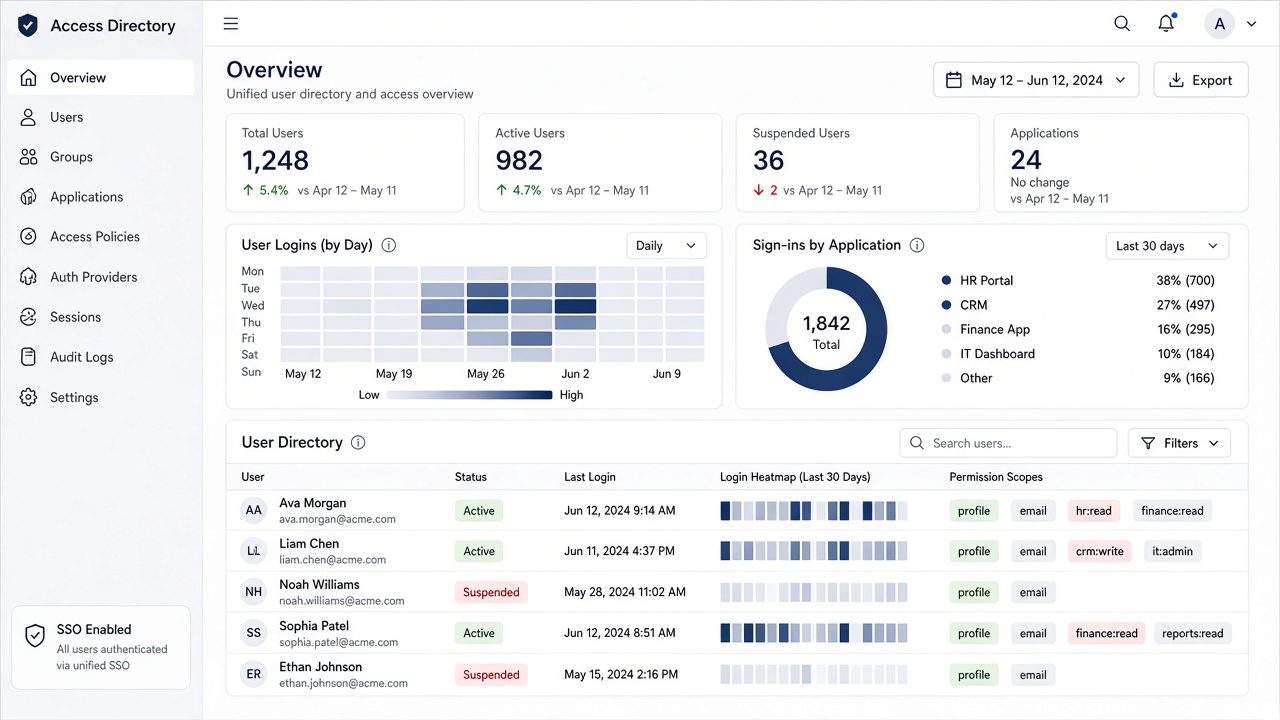Click the hamburger menu icon
The height and width of the screenshot is (720, 1280).
(x=231, y=24)
